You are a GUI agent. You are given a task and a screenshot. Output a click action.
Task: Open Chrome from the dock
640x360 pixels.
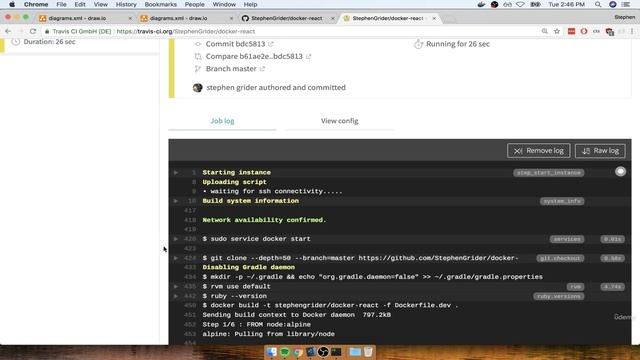298,351
